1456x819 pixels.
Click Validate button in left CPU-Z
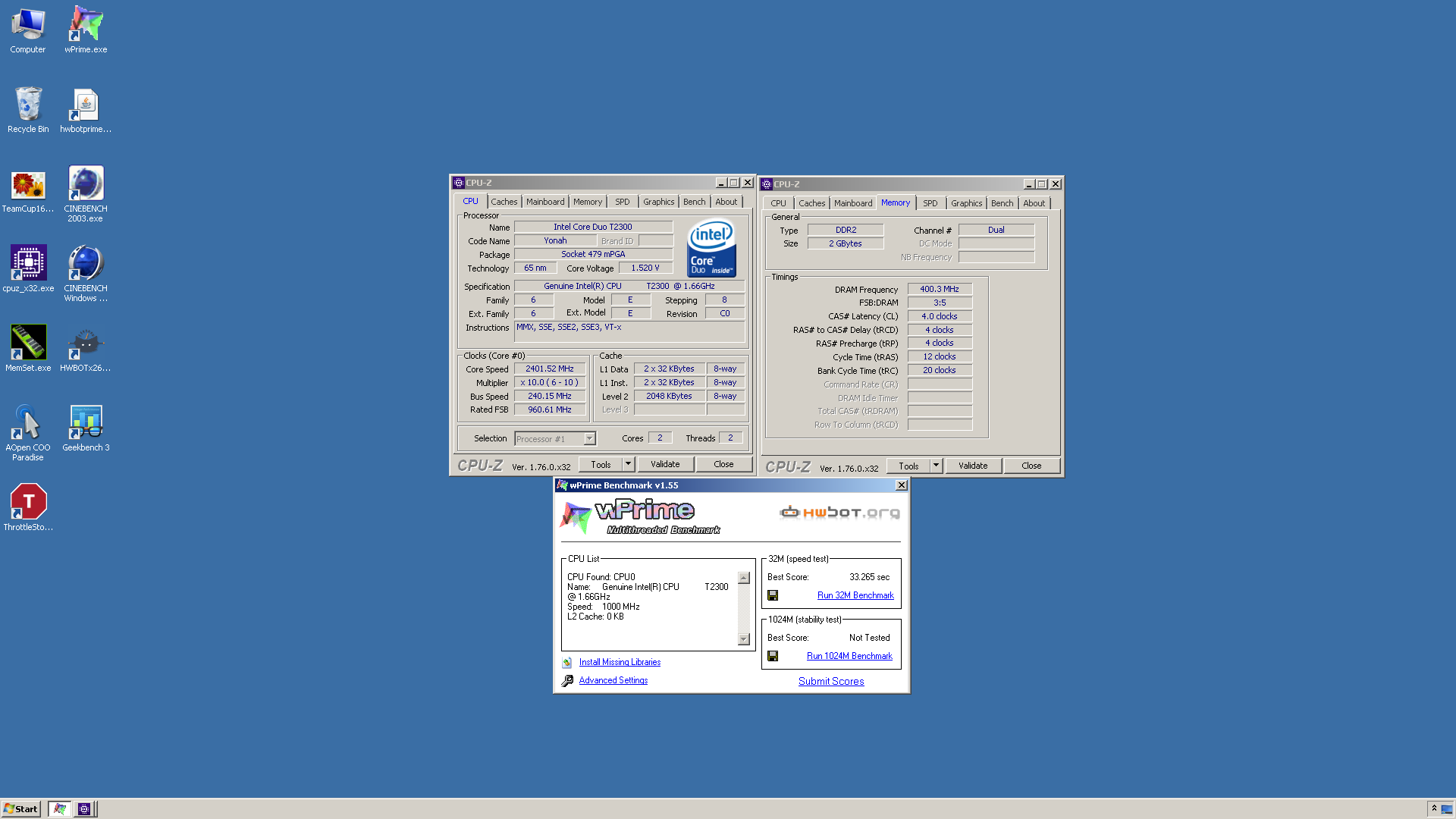[x=665, y=464]
